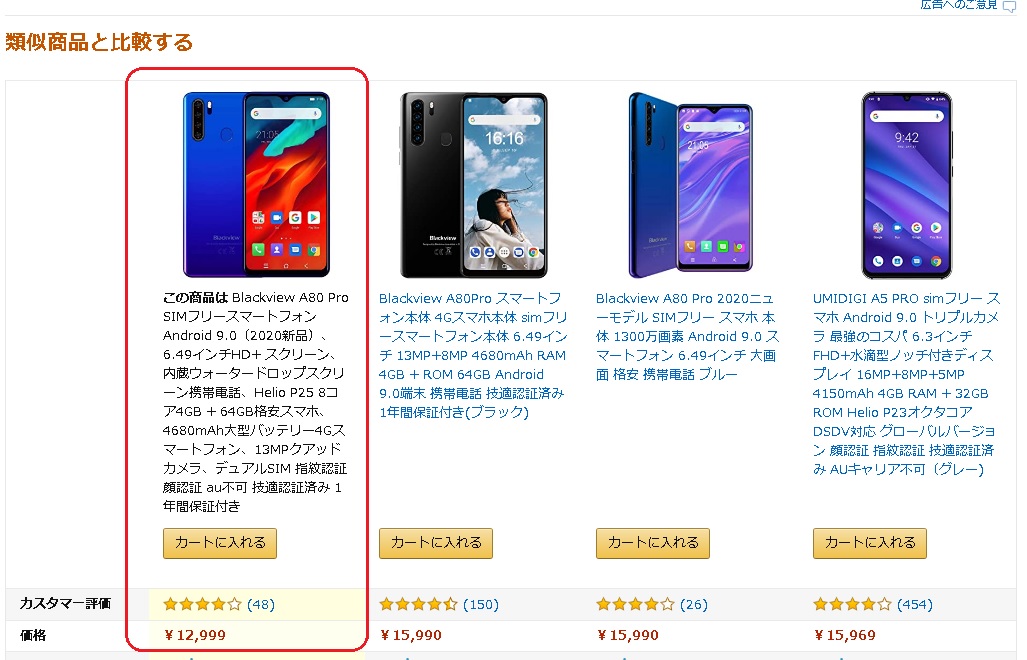Add the black Blackview A80Pro to cart

coord(436,543)
